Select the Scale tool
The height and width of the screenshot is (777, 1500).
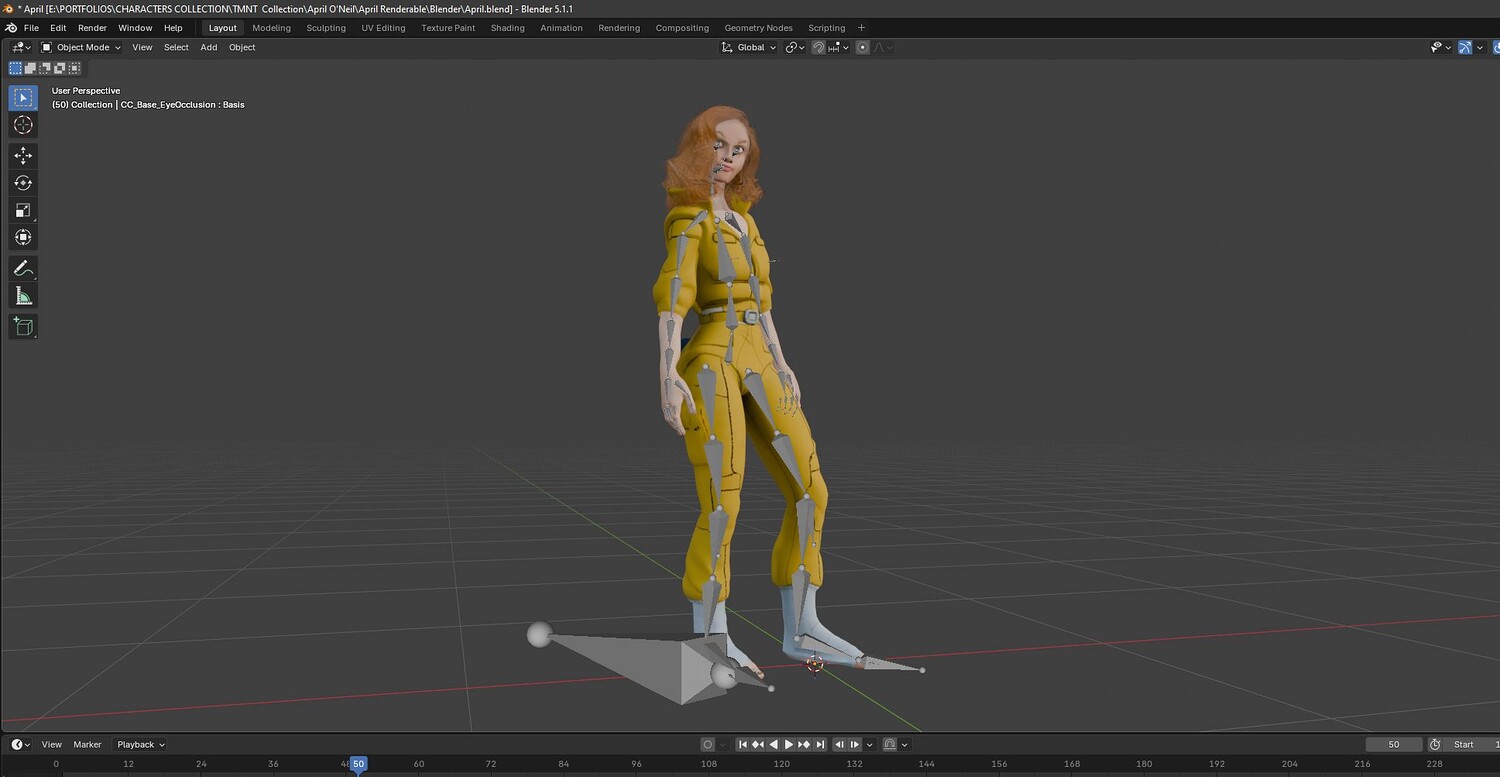(24, 210)
